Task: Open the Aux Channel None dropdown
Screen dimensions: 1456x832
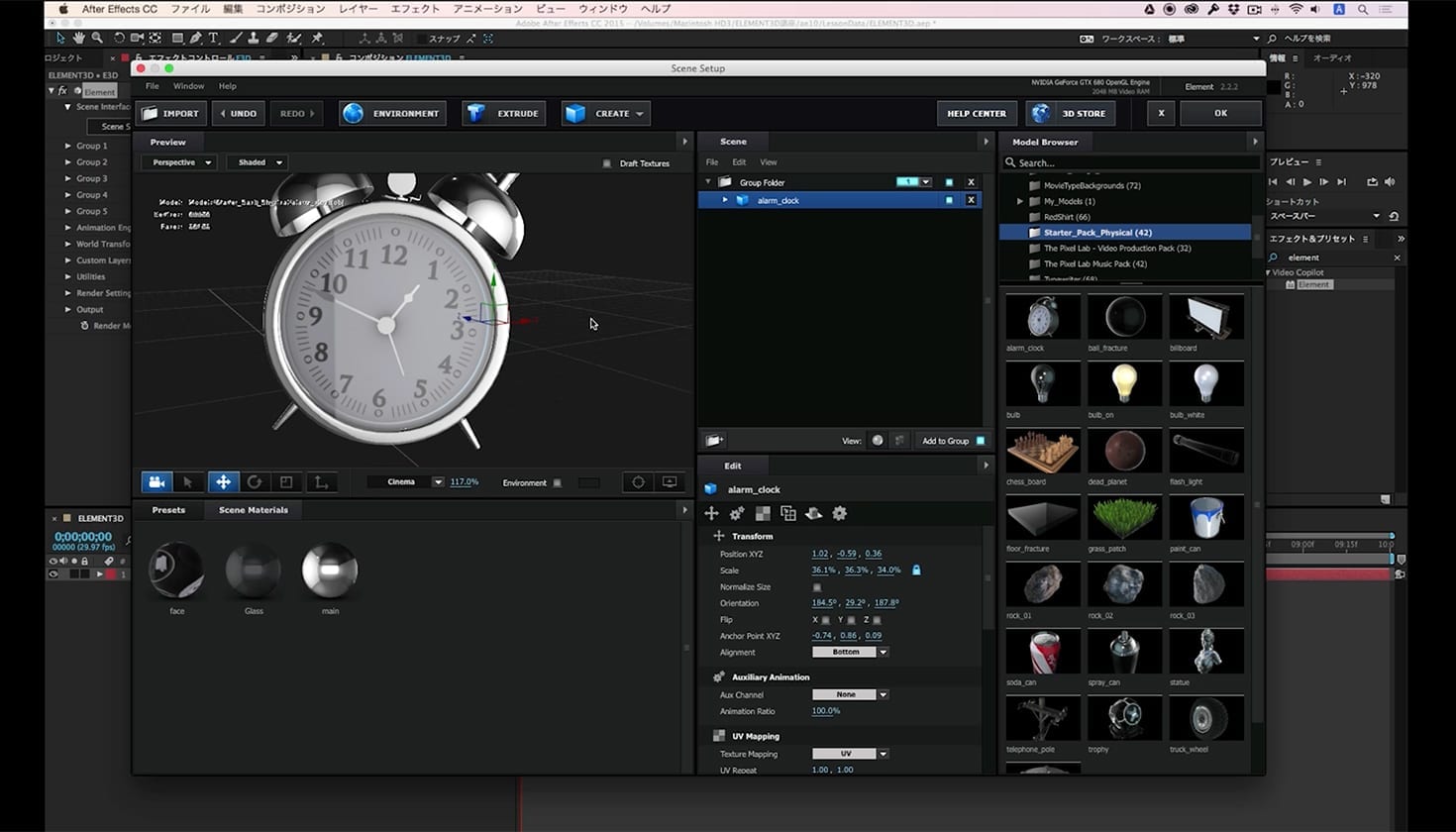Action: tap(850, 695)
